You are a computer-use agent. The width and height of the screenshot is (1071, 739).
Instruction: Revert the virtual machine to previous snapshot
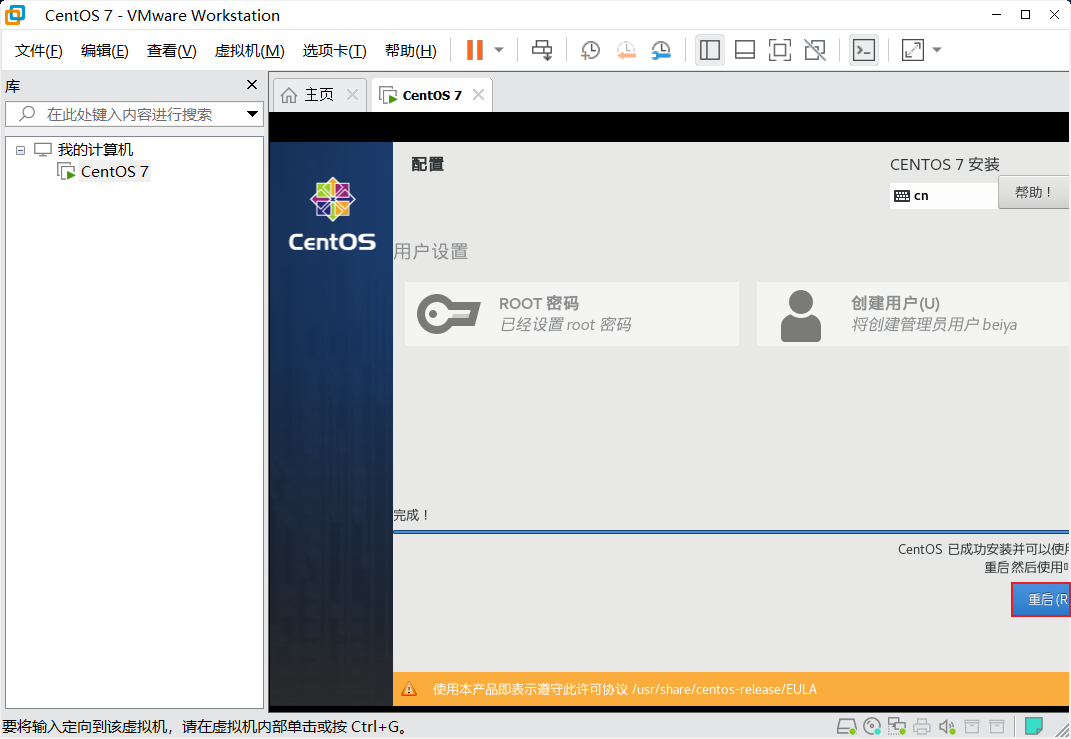626,50
